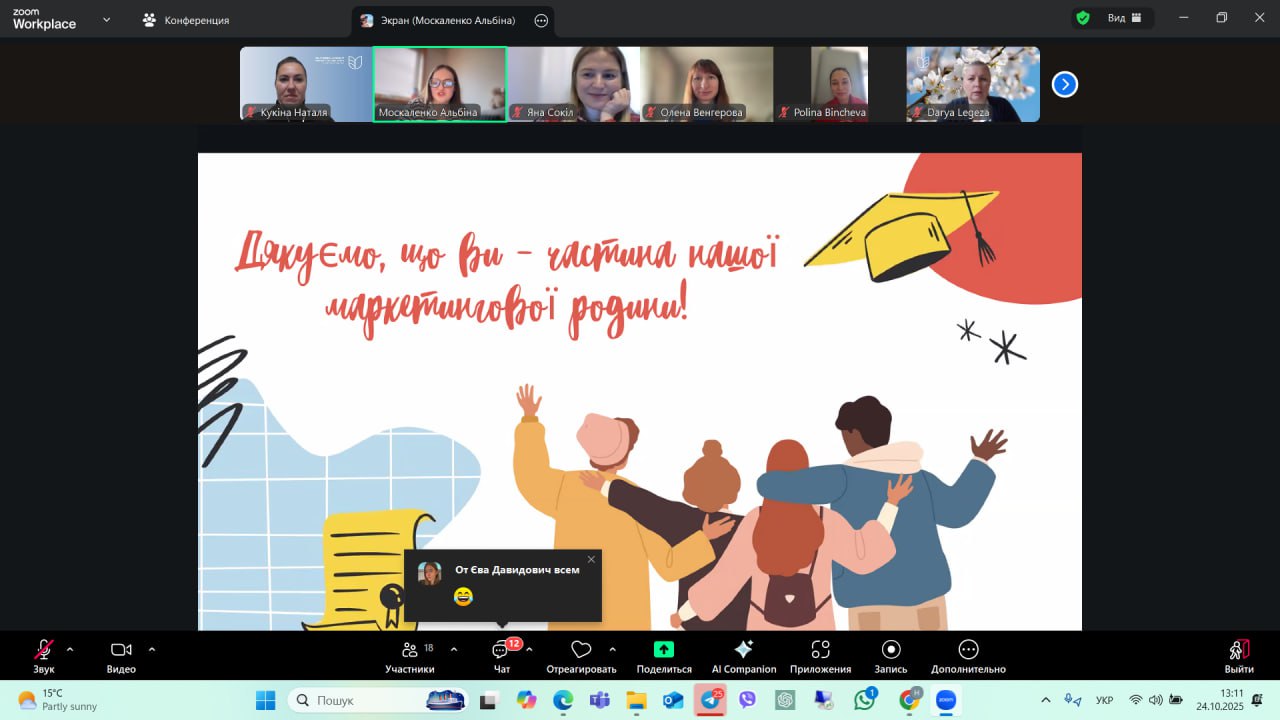1280x720 pixels.
Task: Start recording with the Запись button
Action: [x=891, y=656]
